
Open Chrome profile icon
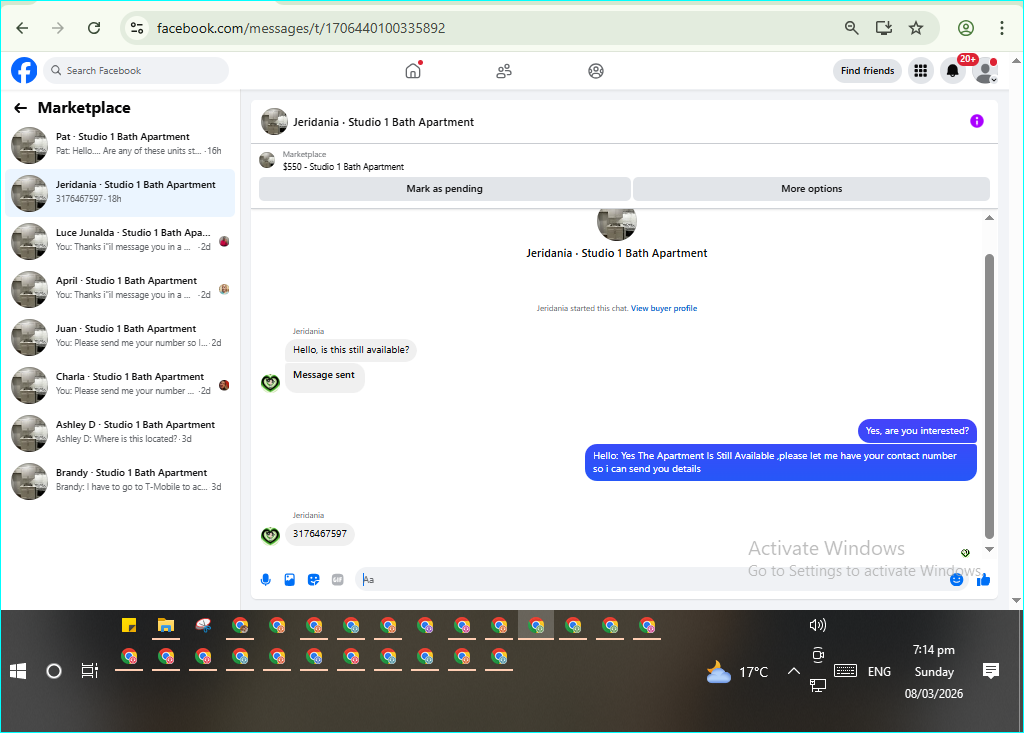click(966, 28)
